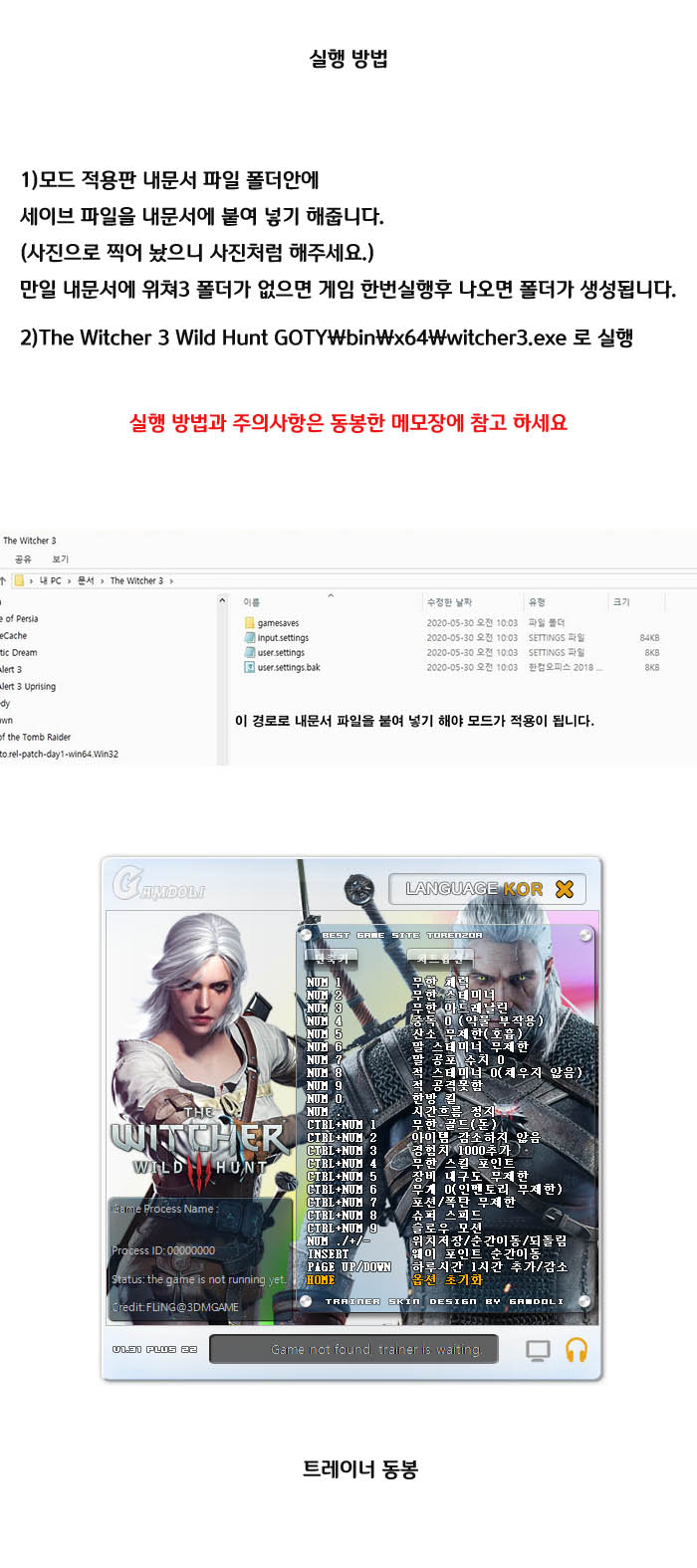Screen dimensions: 697x1568
Task: Sort files by the 수정한 날짜 column
Action: tap(450, 602)
